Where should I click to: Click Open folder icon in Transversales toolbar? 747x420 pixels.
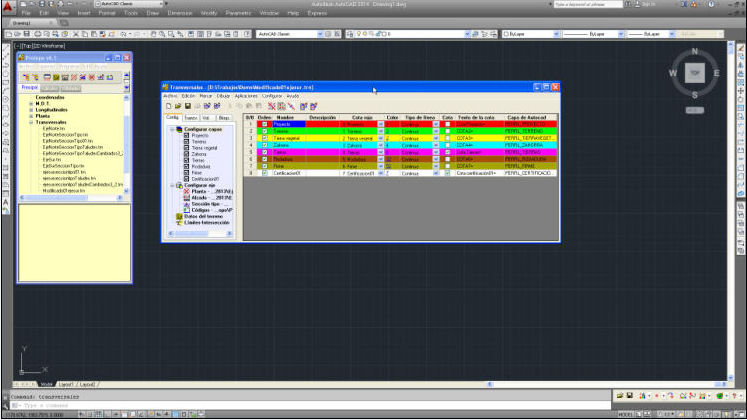point(178,106)
